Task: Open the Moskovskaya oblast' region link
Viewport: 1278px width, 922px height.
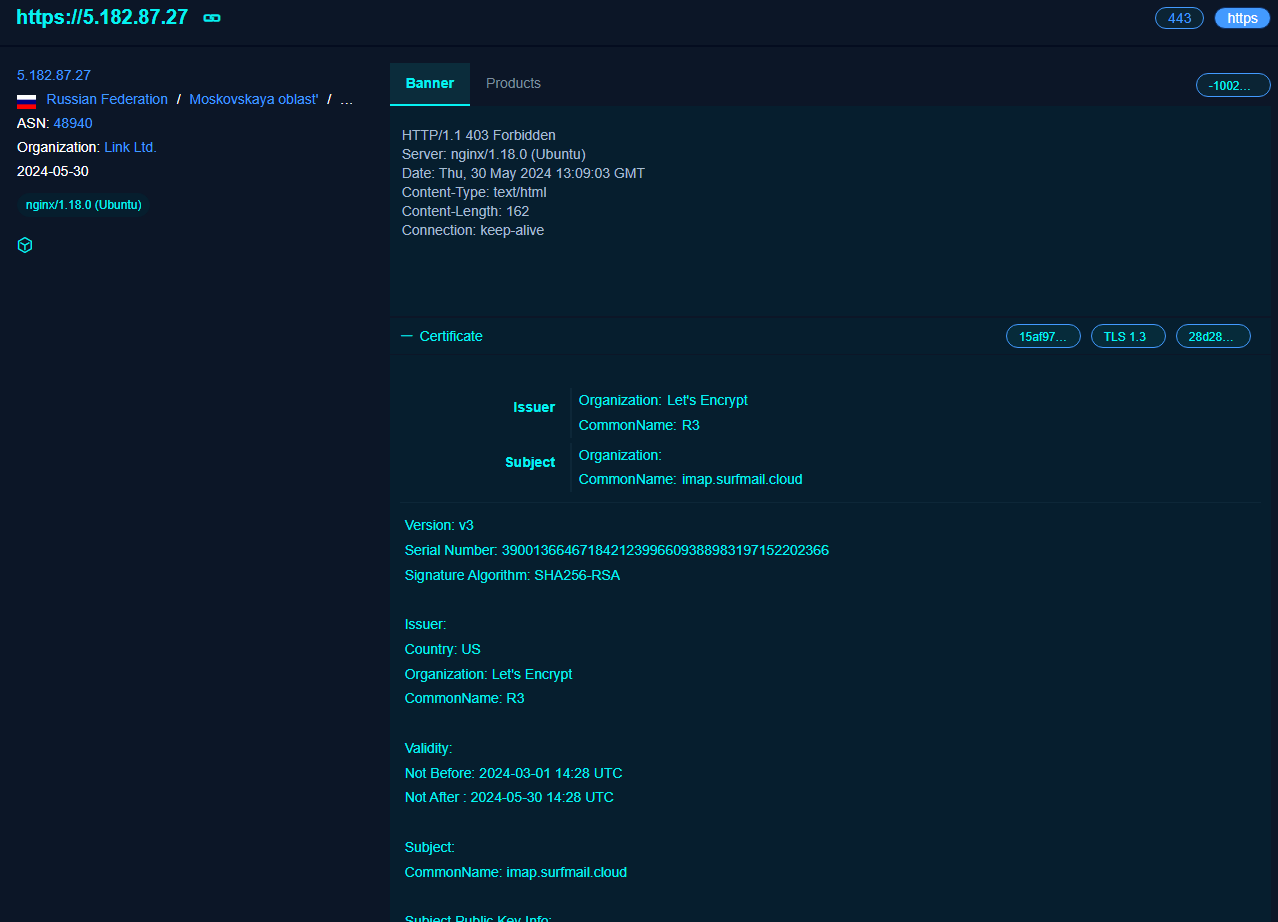Action: click(253, 99)
